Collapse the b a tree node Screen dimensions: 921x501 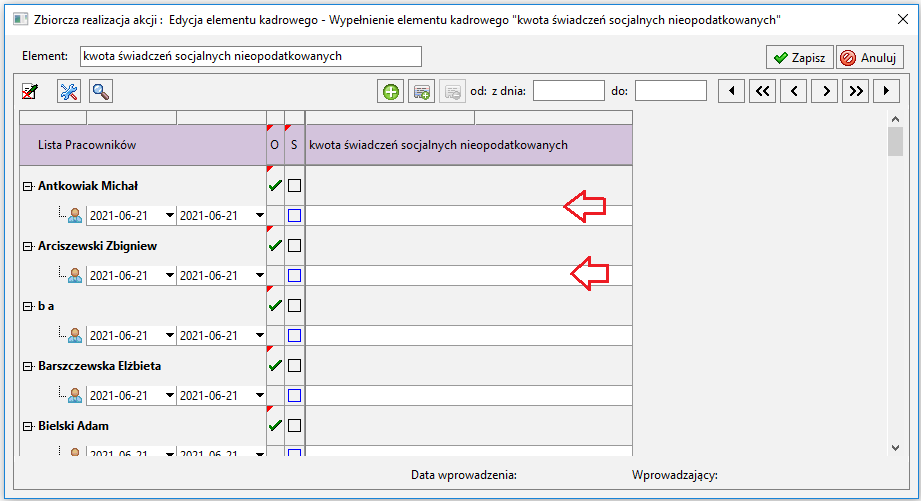27,307
